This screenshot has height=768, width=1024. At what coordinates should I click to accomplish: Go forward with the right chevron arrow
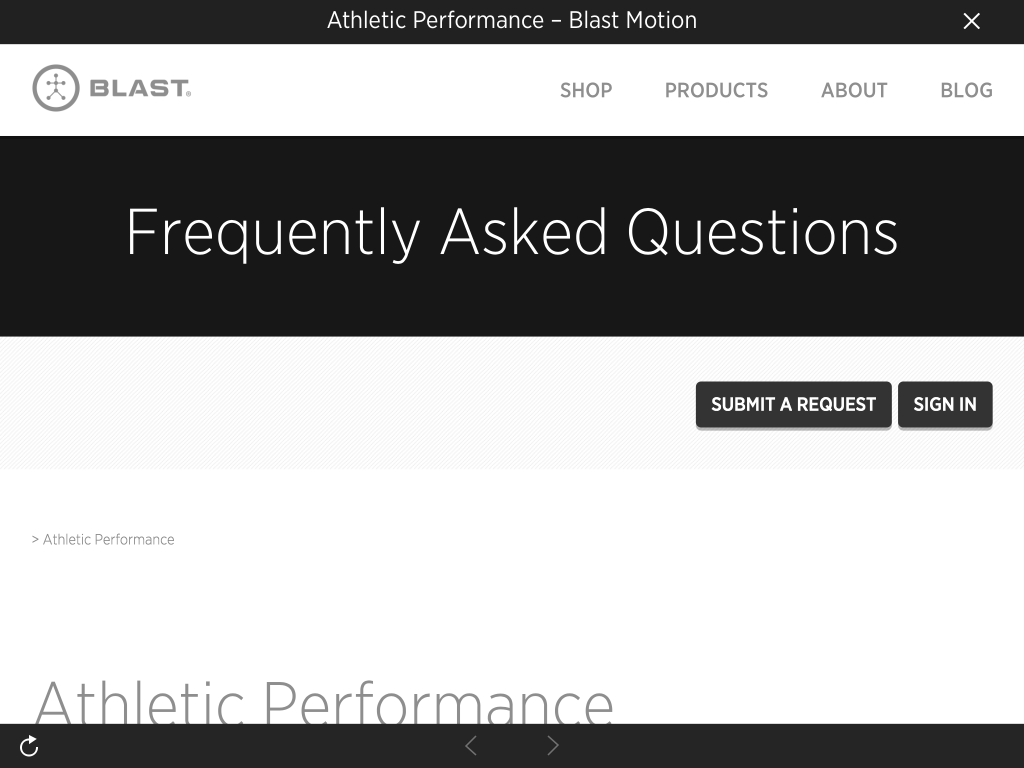[x=552, y=745]
